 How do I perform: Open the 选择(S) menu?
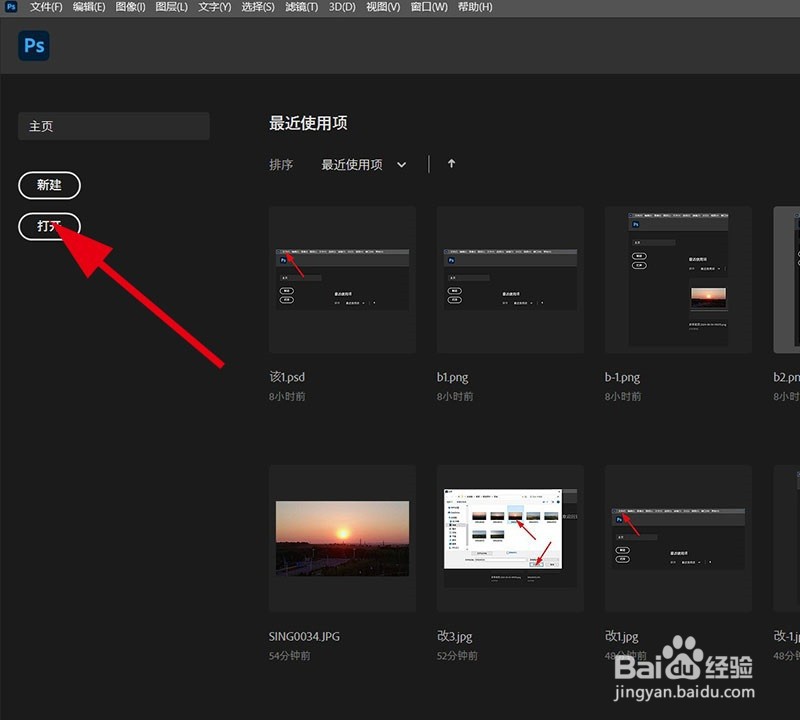[x=258, y=7]
